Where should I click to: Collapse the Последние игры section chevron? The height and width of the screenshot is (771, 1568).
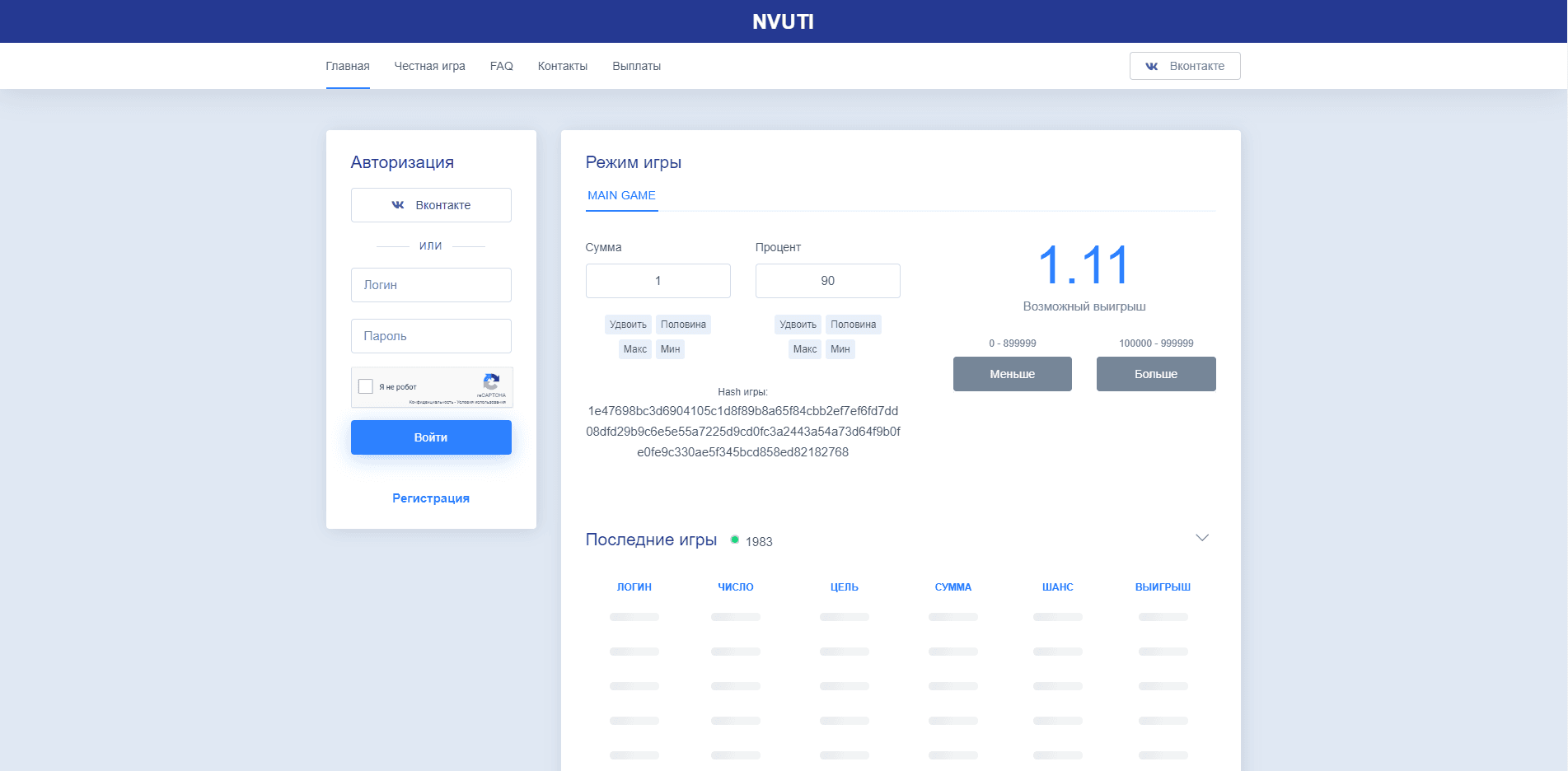point(1201,538)
